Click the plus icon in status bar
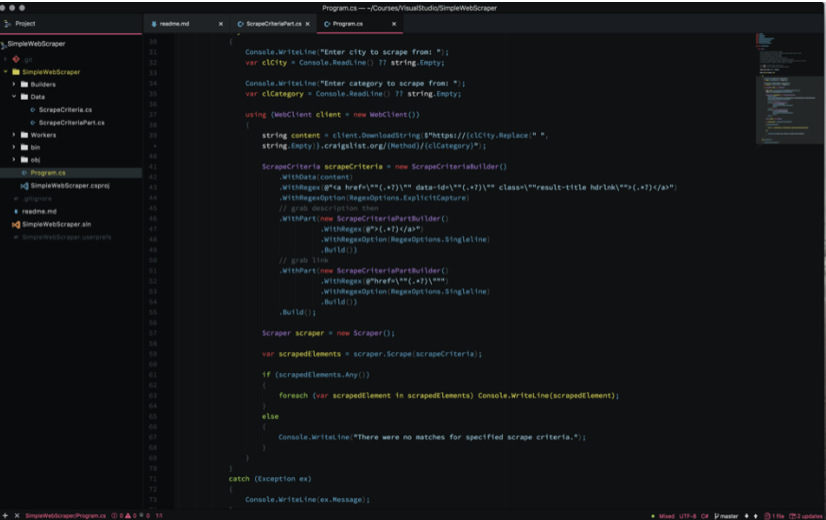The image size is (826, 520). click(x=5, y=516)
